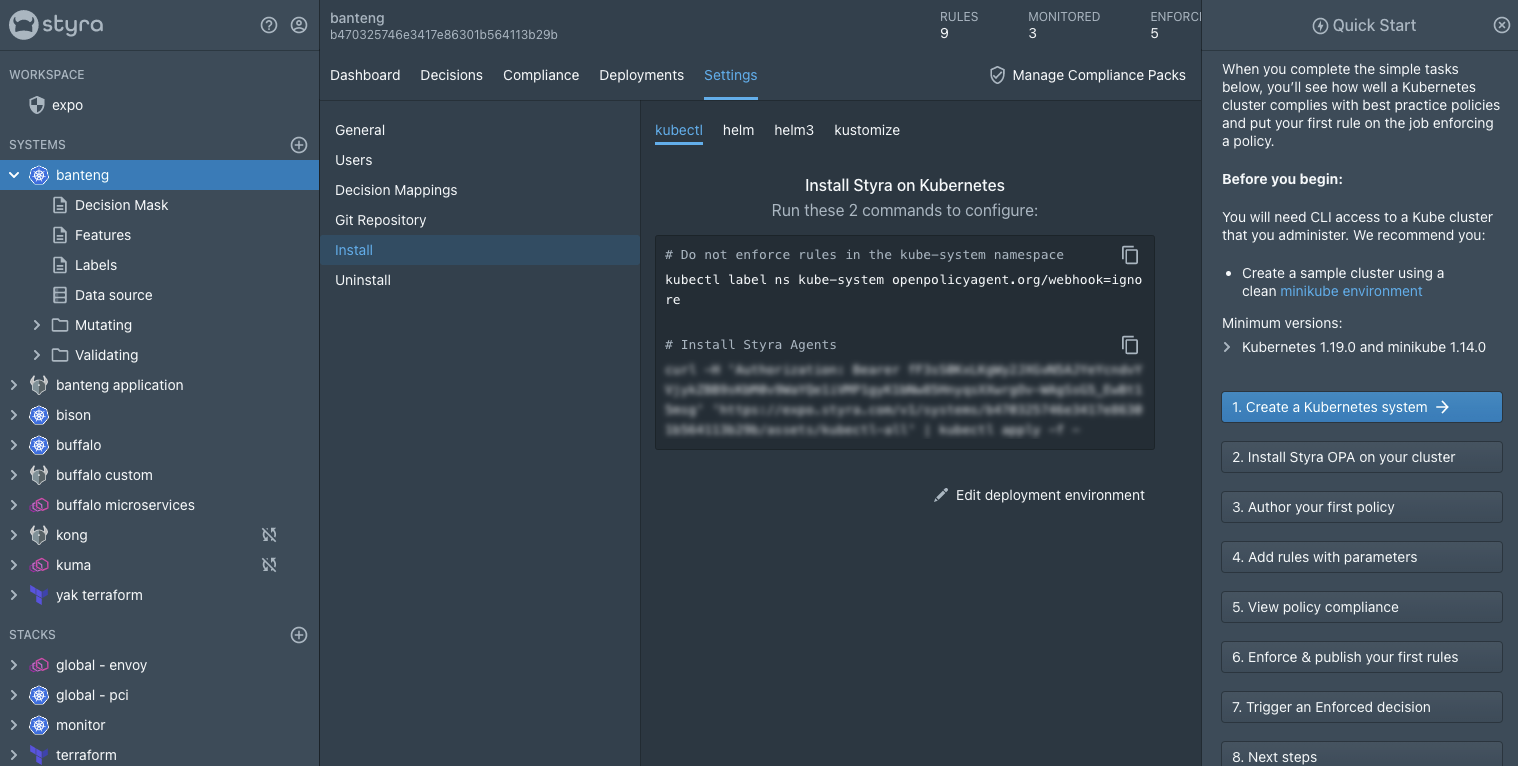Viewport: 1518px width, 766px height.
Task: Click the kong sync-disabled icon
Action: point(269,535)
